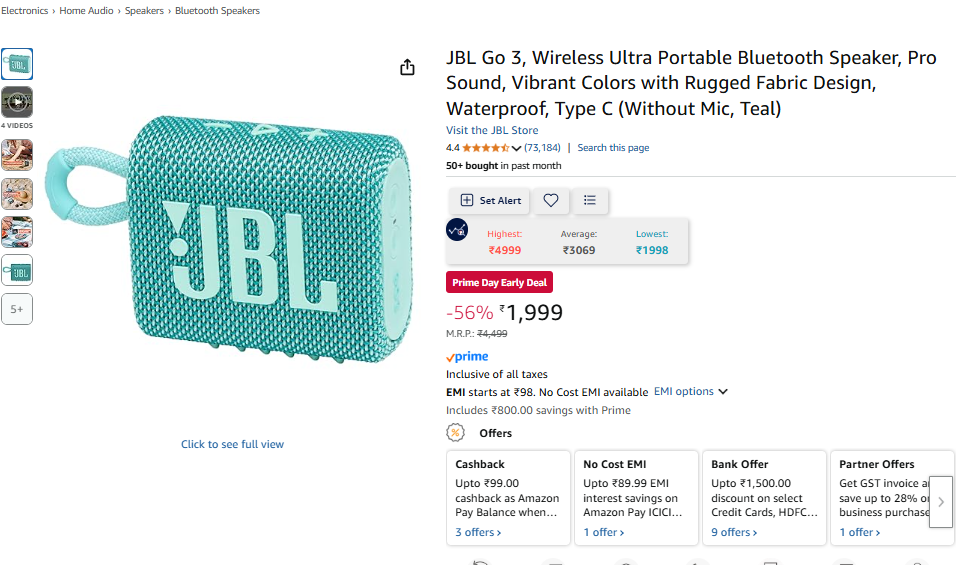The height and width of the screenshot is (565, 962).
Task: Expand the star ratings dropdown arrow
Action: (x=516, y=148)
